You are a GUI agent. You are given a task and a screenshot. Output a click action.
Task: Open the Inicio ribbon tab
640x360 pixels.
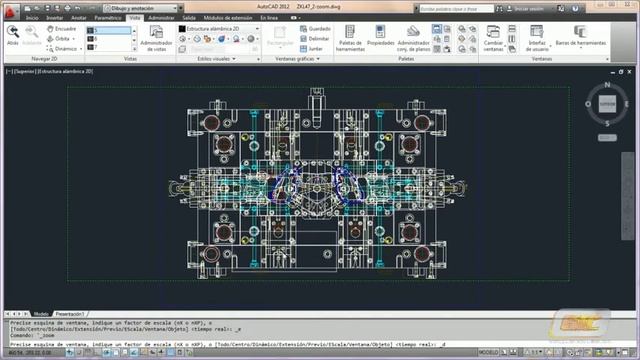click(x=32, y=18)
